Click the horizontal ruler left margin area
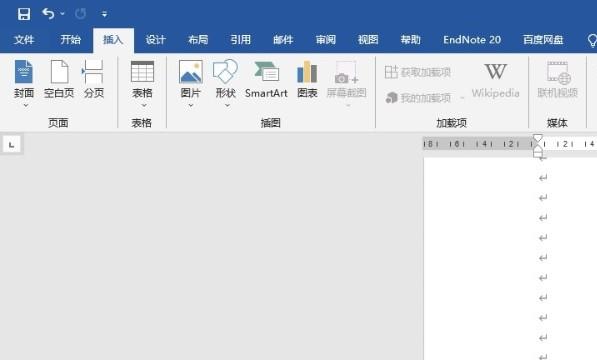Viewport: 597px width, 360px height. click(478, 144)
